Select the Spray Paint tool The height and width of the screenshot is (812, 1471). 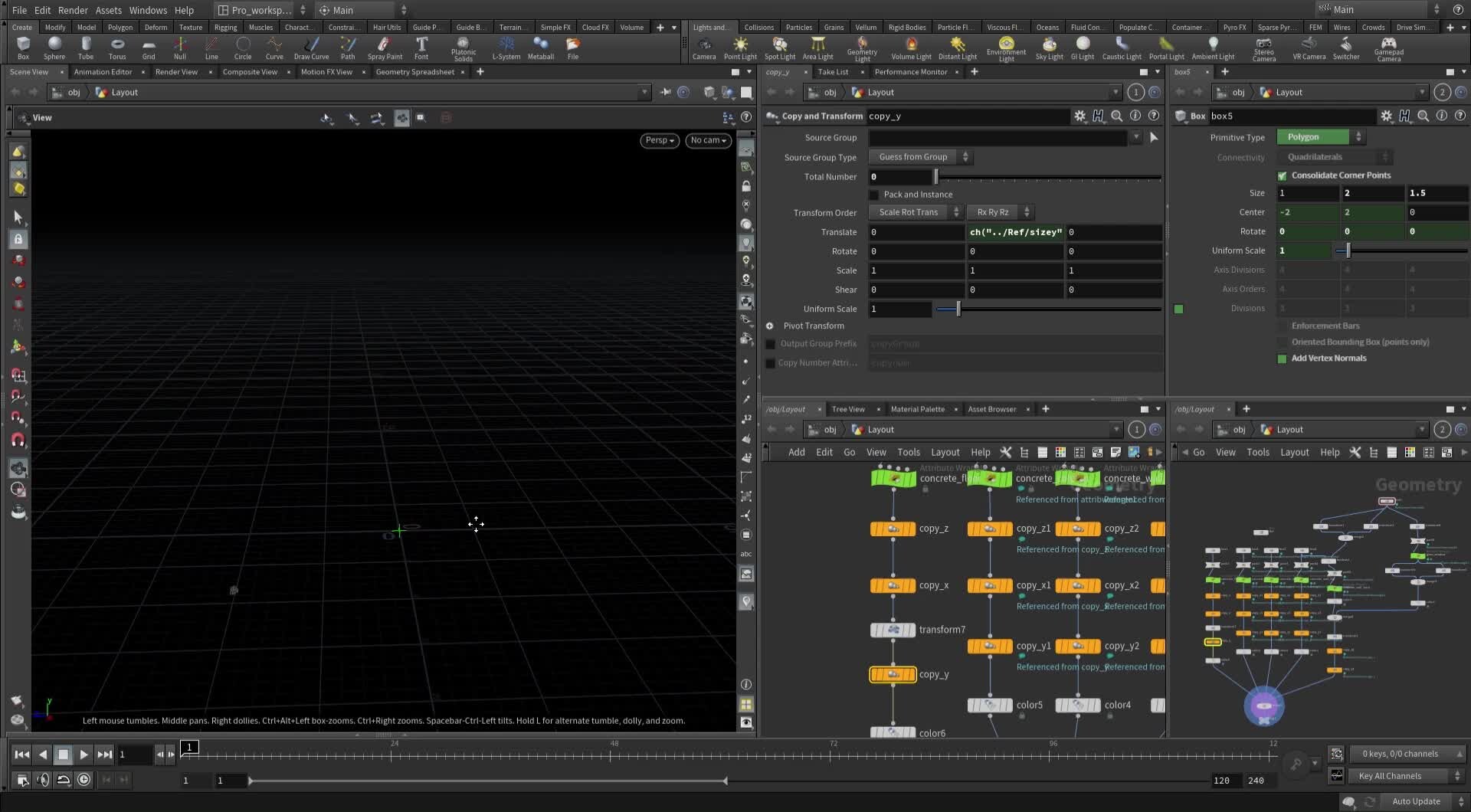pos(385,47)
